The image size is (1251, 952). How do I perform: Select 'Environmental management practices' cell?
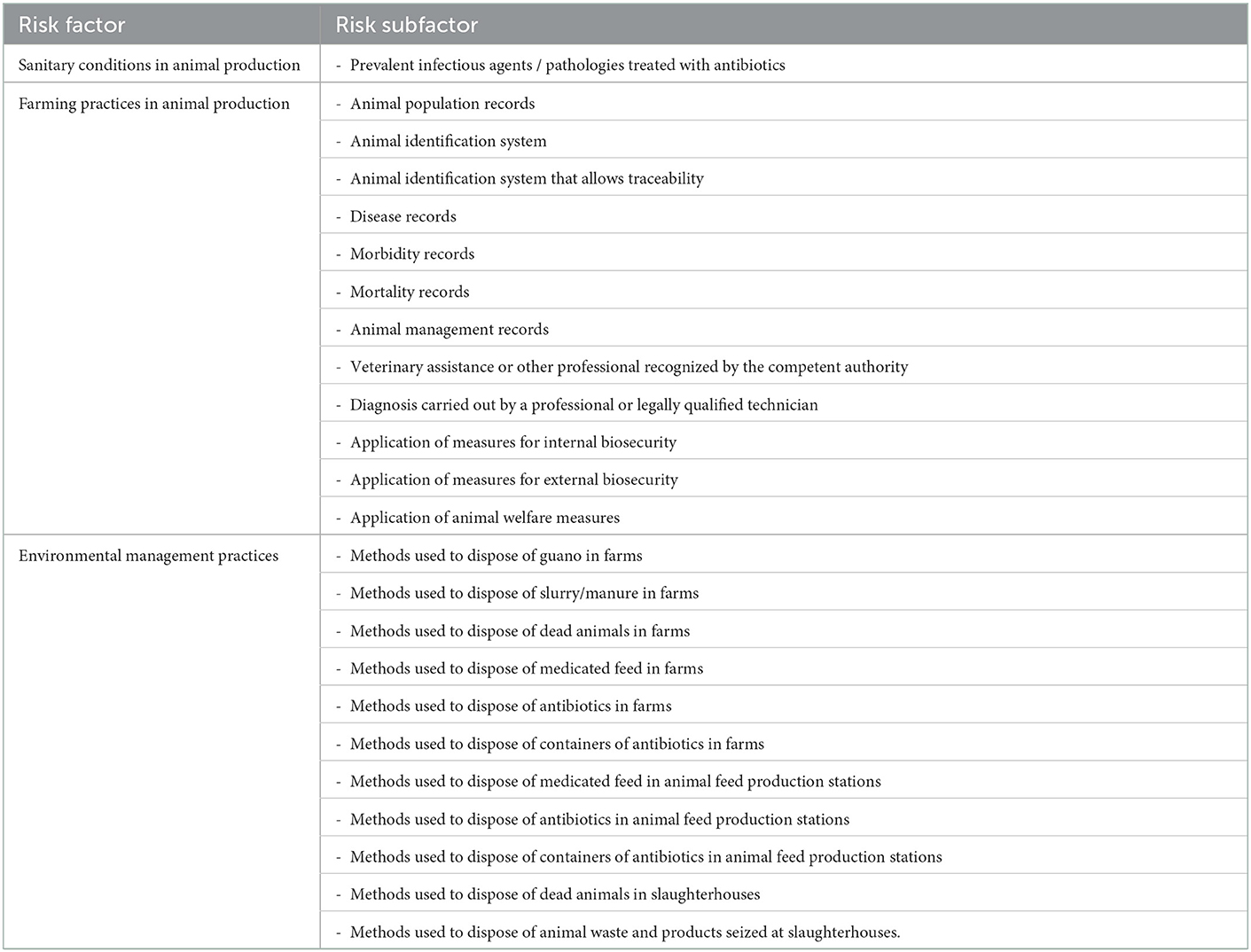[161, 743]
